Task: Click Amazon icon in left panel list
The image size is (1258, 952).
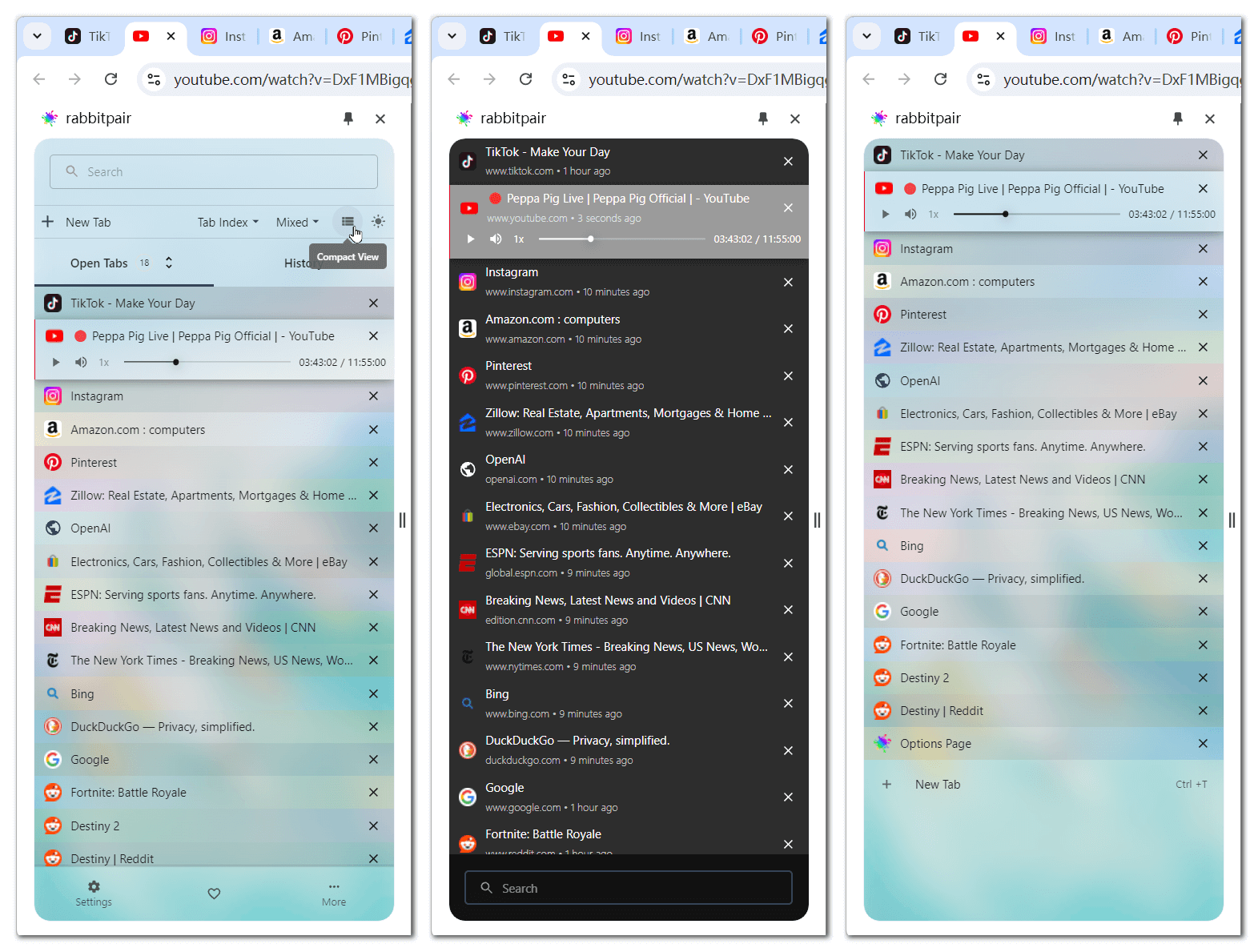Action: point(53,429)
